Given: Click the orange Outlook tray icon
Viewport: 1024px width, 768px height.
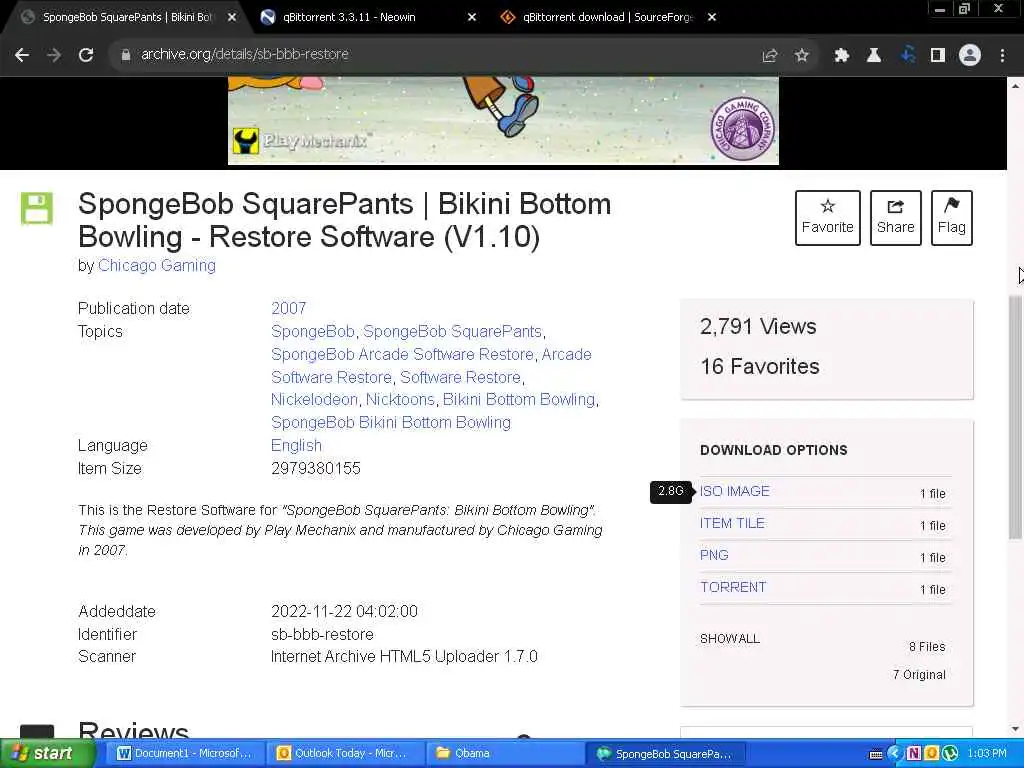Looking at the screenshot, I should coord(932,754).
